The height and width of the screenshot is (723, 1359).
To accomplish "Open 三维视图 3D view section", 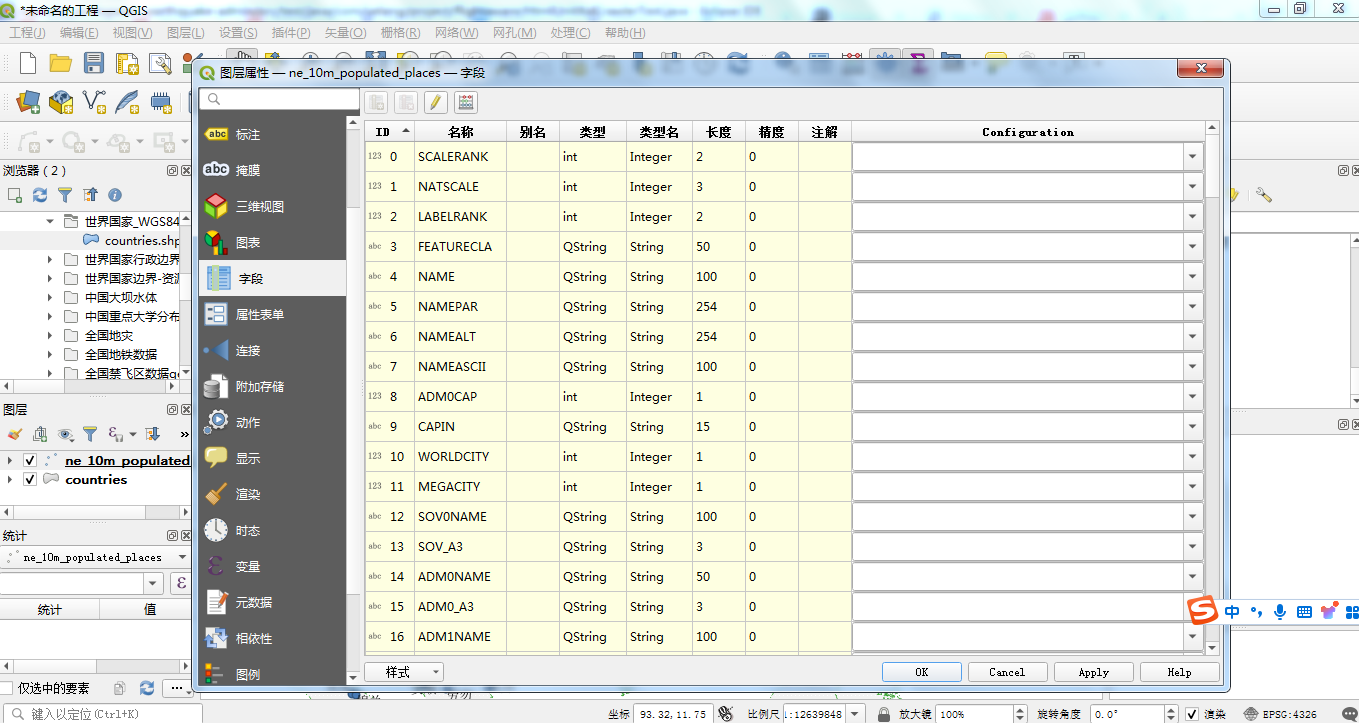I will [273, 206].
